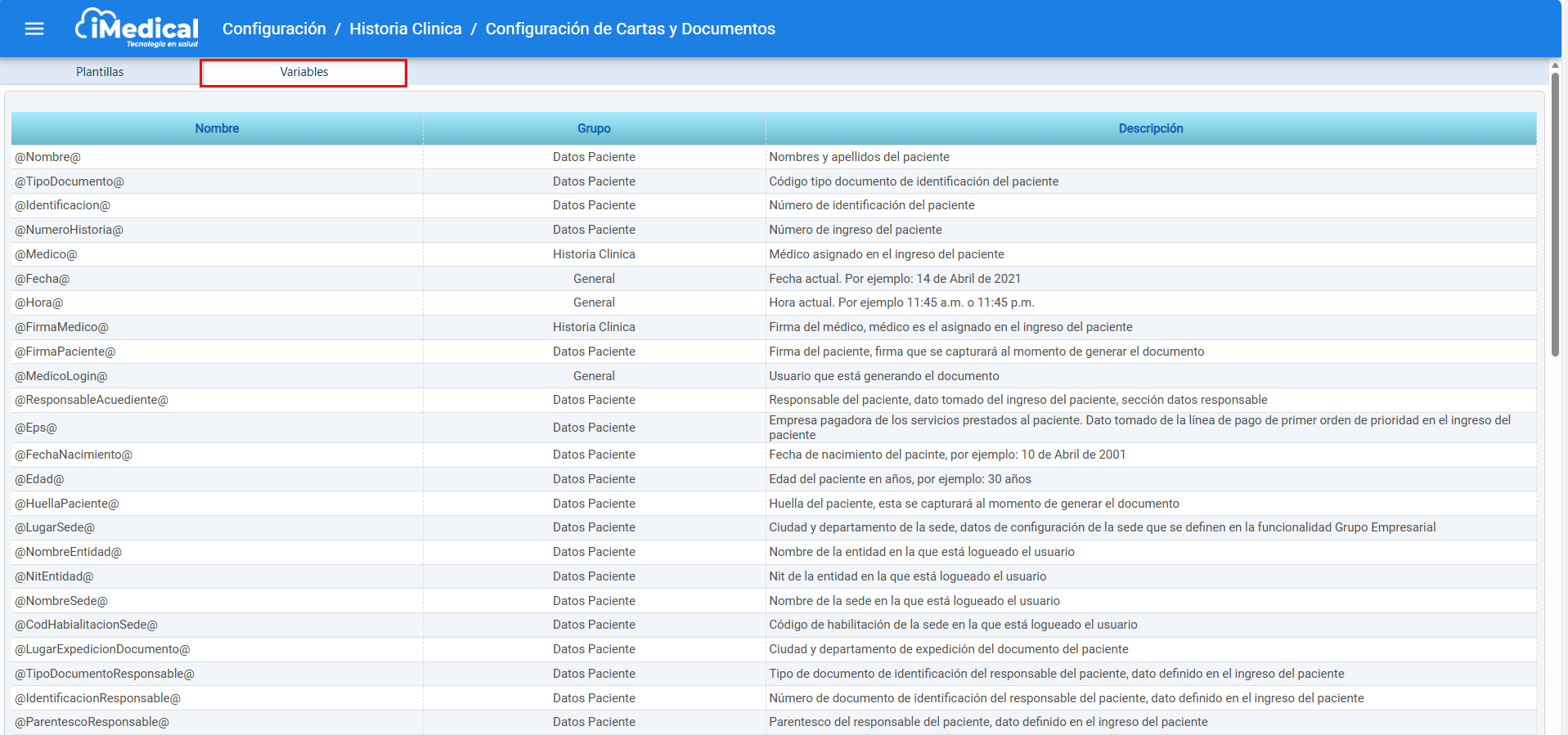Viewport: 1568px width, 735px height.
Task: Open the hamburger navigation menu
Action: (x=34, y=29)
